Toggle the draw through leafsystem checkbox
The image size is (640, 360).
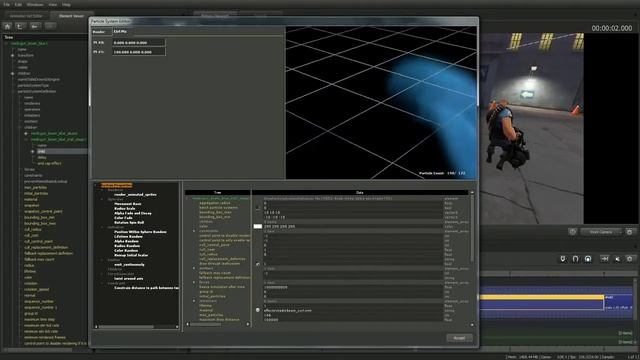click(x=257, y=264)
